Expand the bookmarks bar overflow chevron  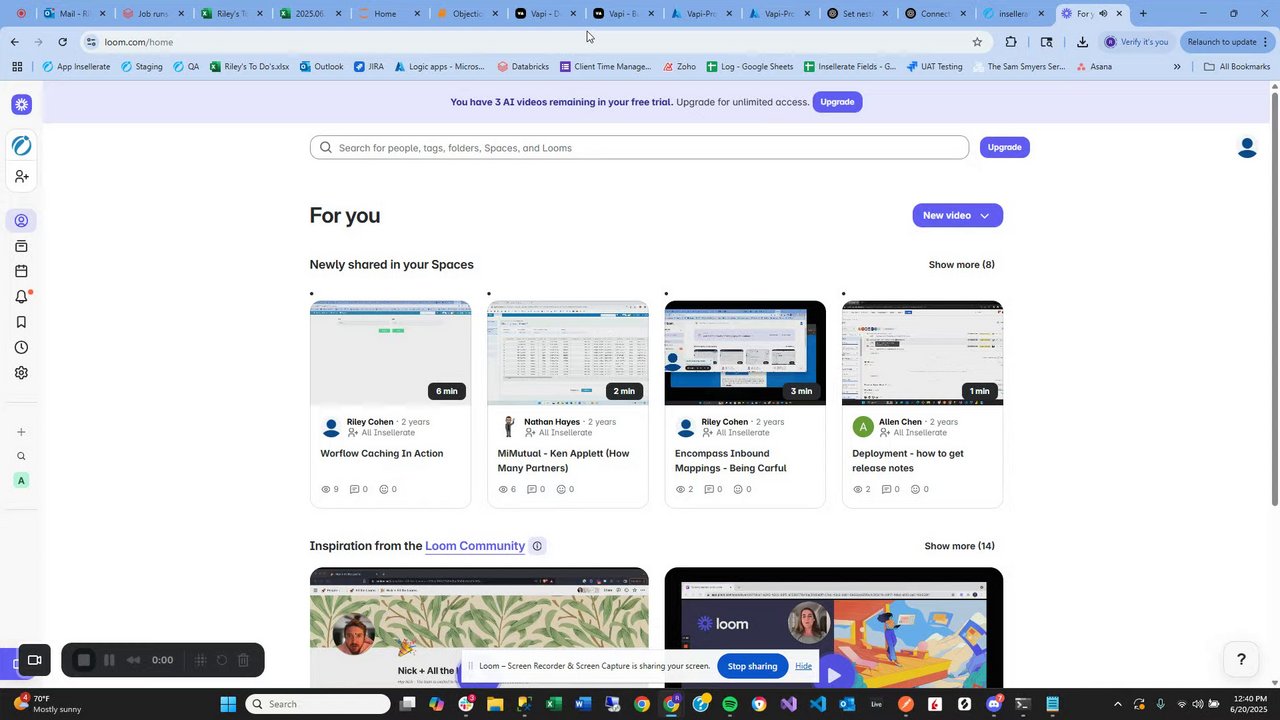click(1177, 67)
